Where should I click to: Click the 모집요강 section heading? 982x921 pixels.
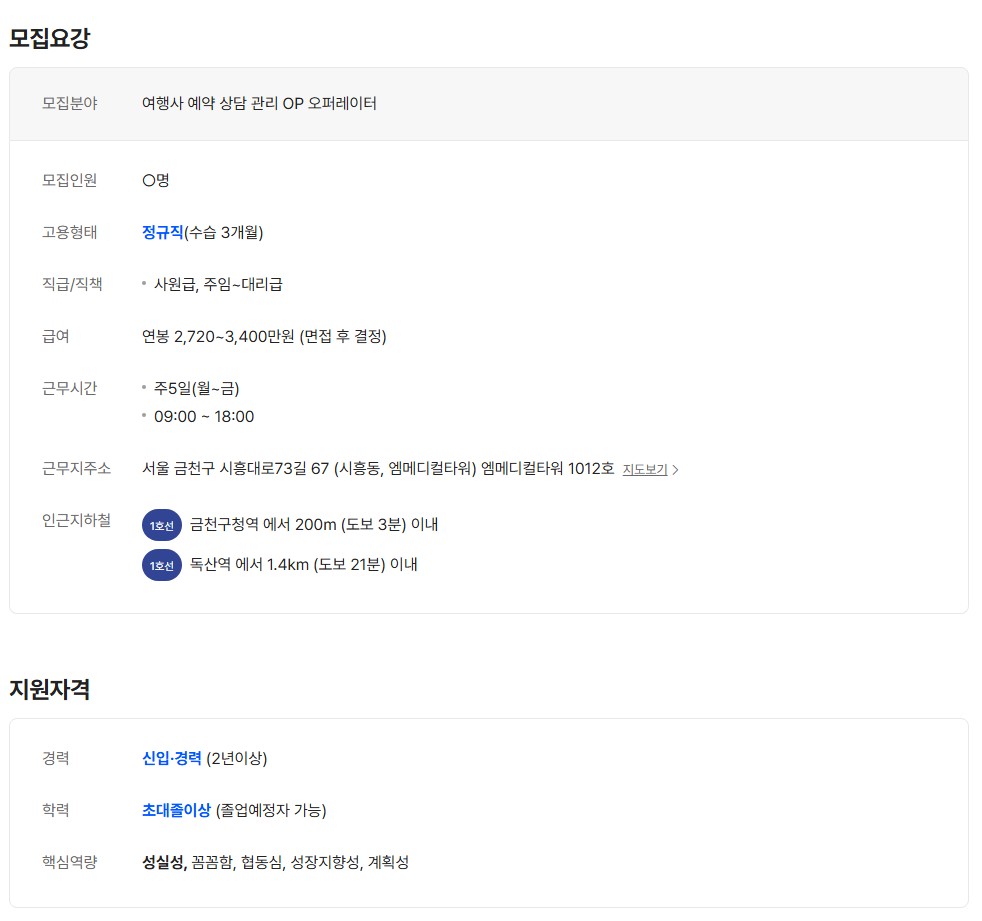point(50,38)
